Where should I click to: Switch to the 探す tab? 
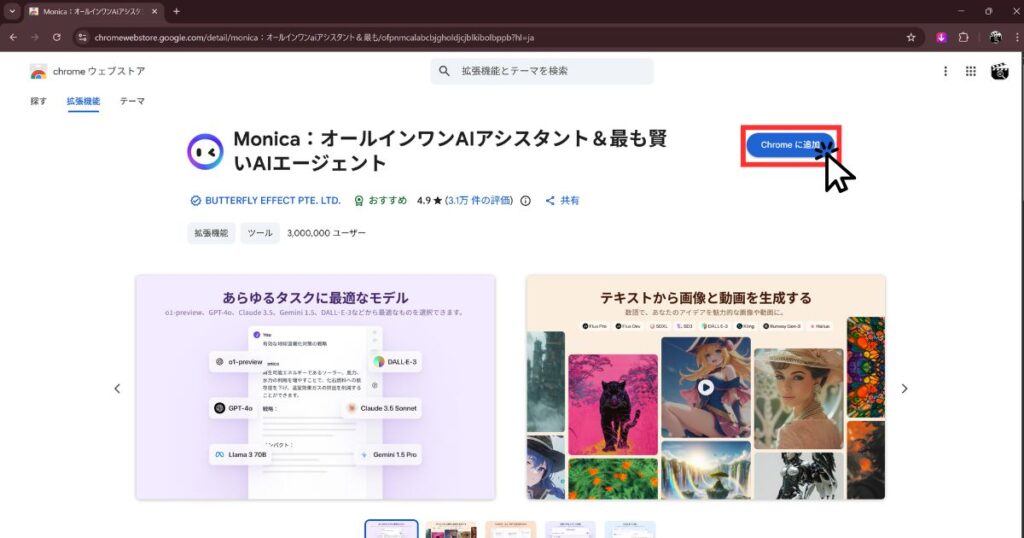pyautogui.click(x=38, y=101)
